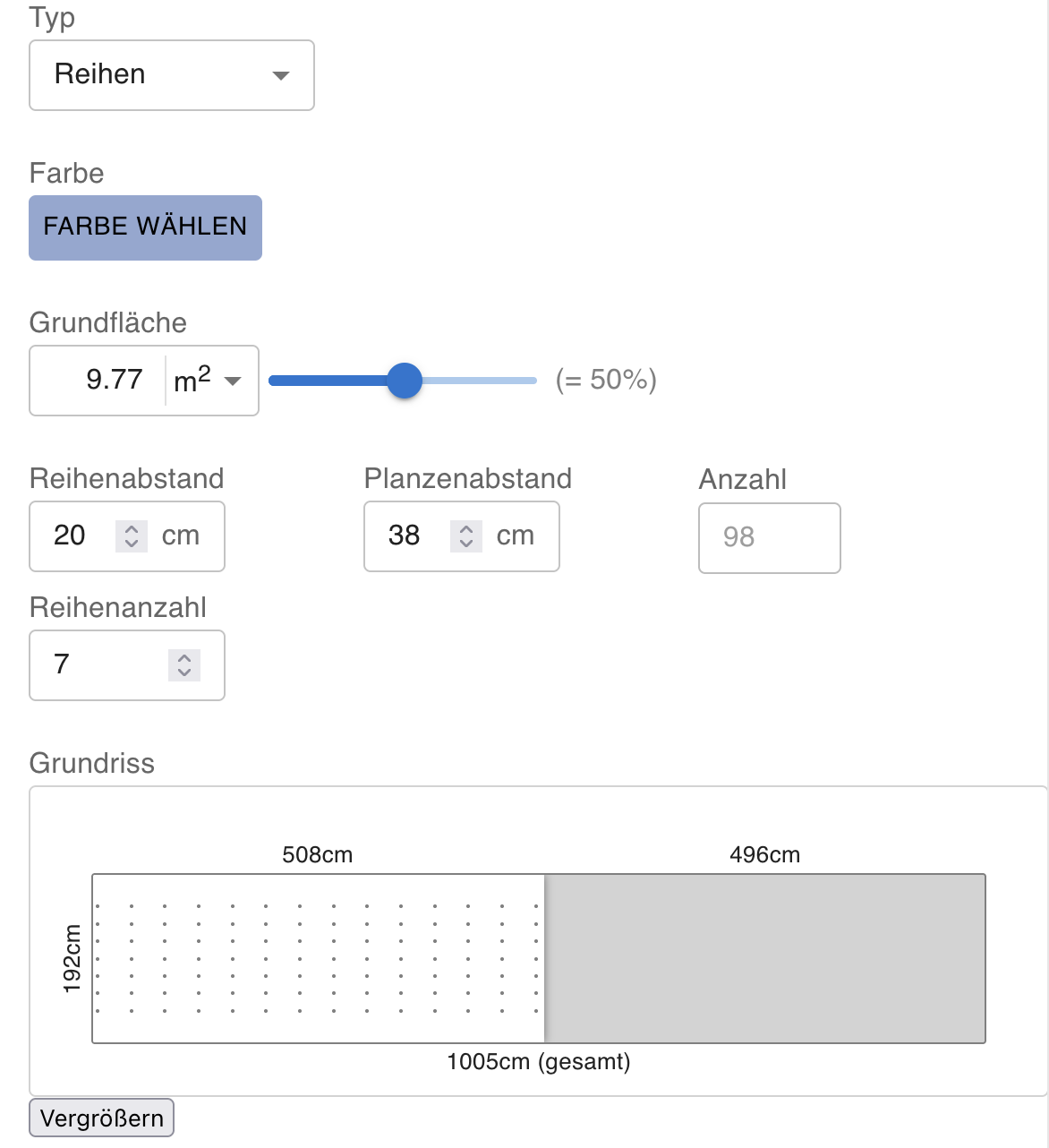Decrease Reihenabstand with down stepper arrow
Image resolution: width=1049 pixels, height=1148 pixels.
coord(132,544)
